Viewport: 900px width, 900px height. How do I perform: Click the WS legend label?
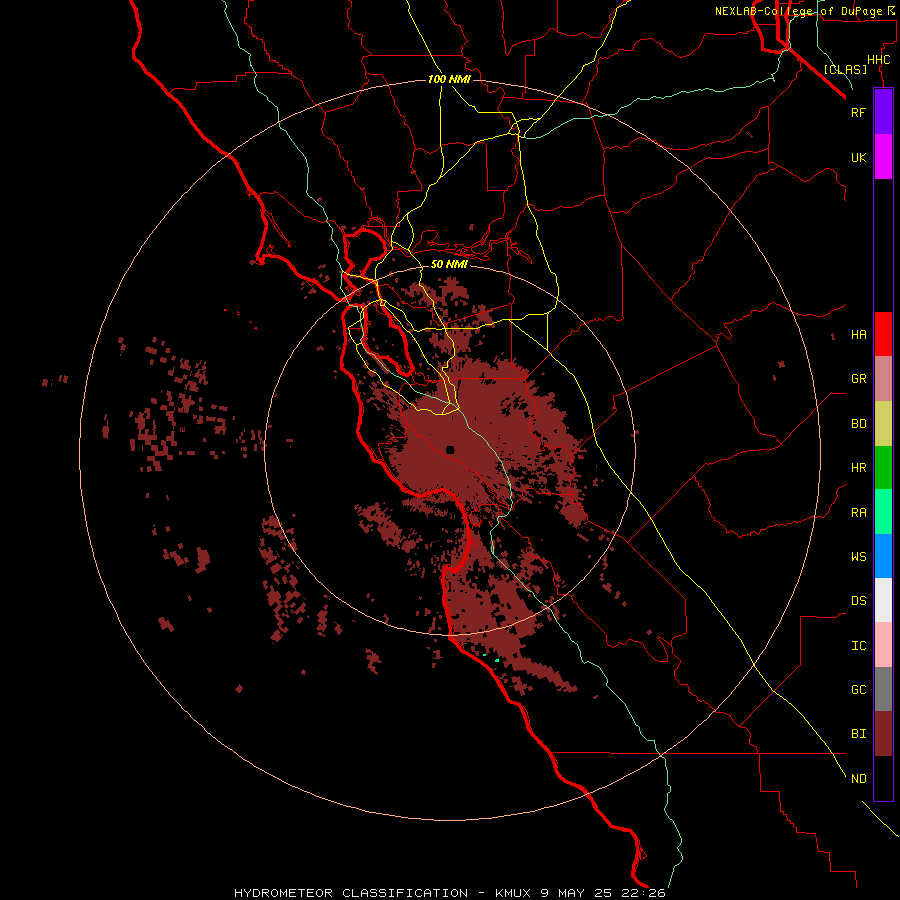[858, 557]
